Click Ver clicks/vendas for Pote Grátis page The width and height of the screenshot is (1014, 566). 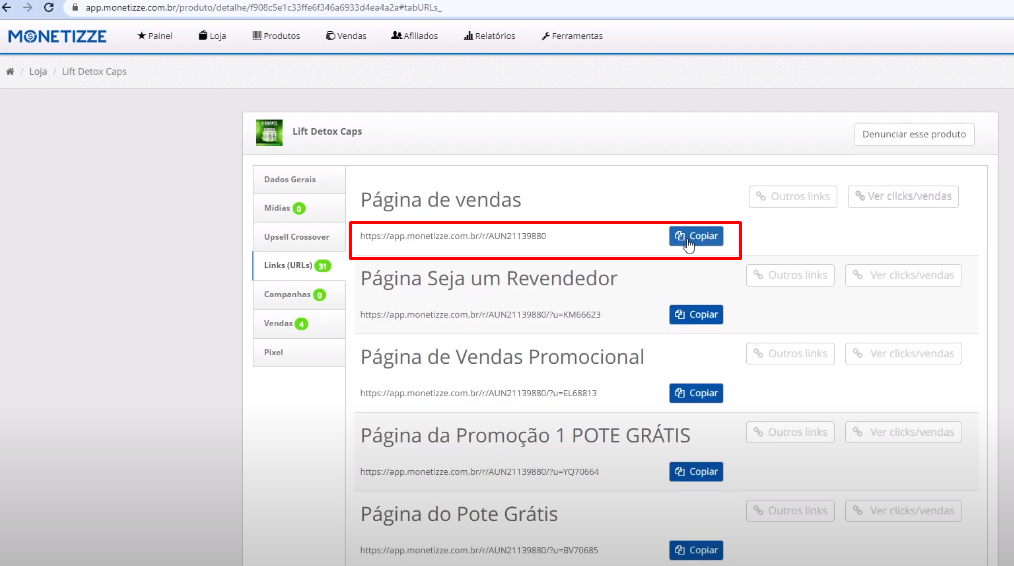click(x=903, y=511)
